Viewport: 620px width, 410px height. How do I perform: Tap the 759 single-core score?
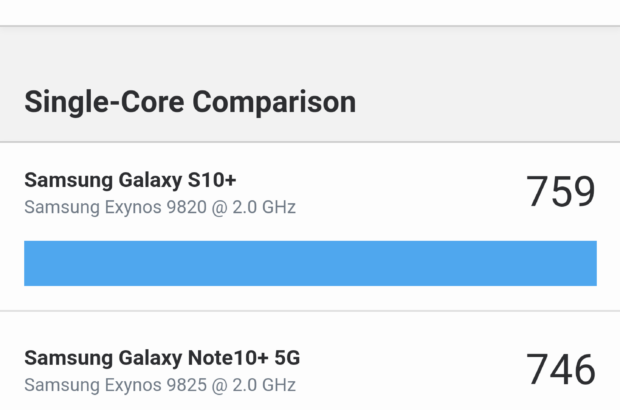[560, 192]
